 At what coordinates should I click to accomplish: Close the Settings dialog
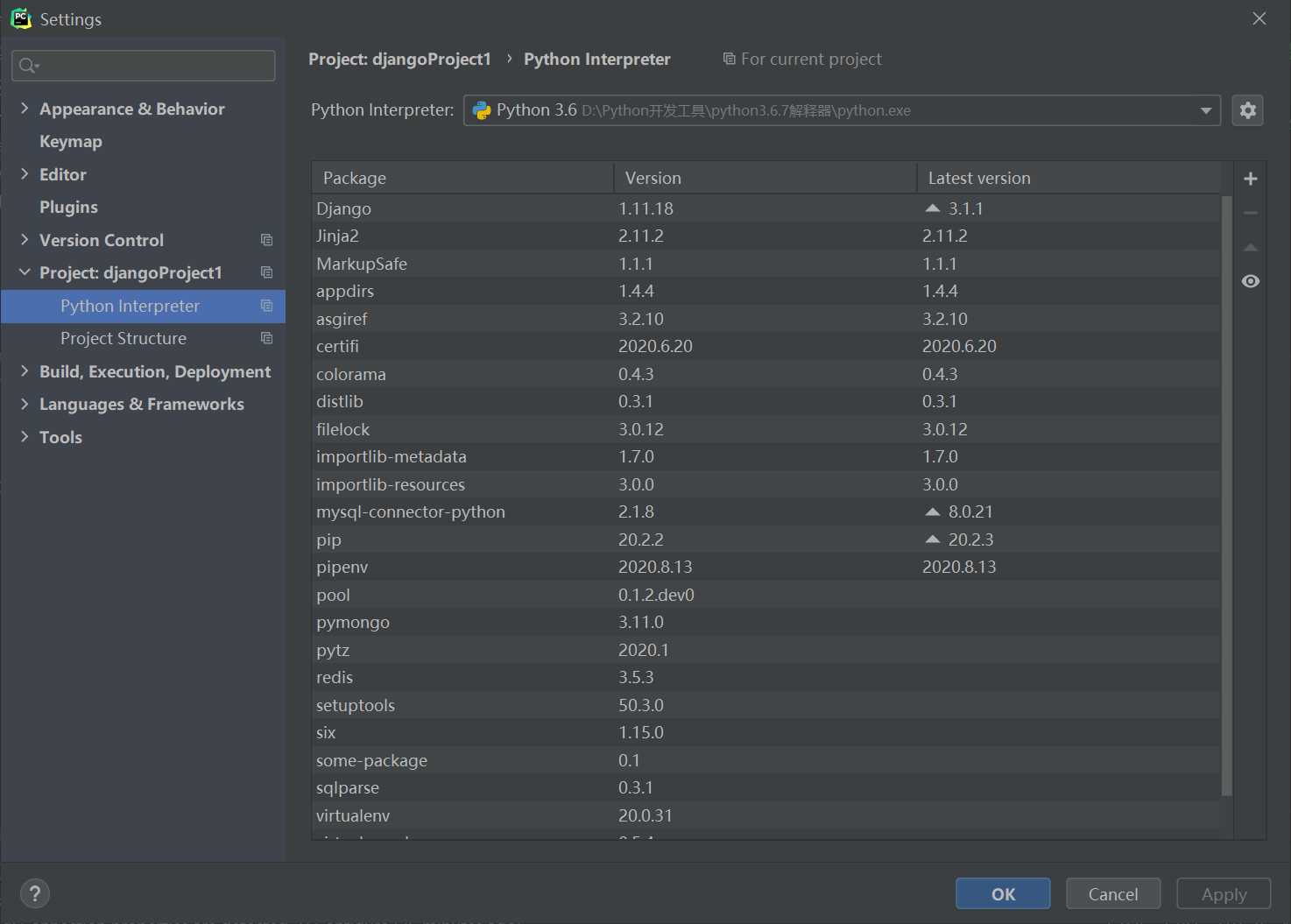pos(1259,18)
